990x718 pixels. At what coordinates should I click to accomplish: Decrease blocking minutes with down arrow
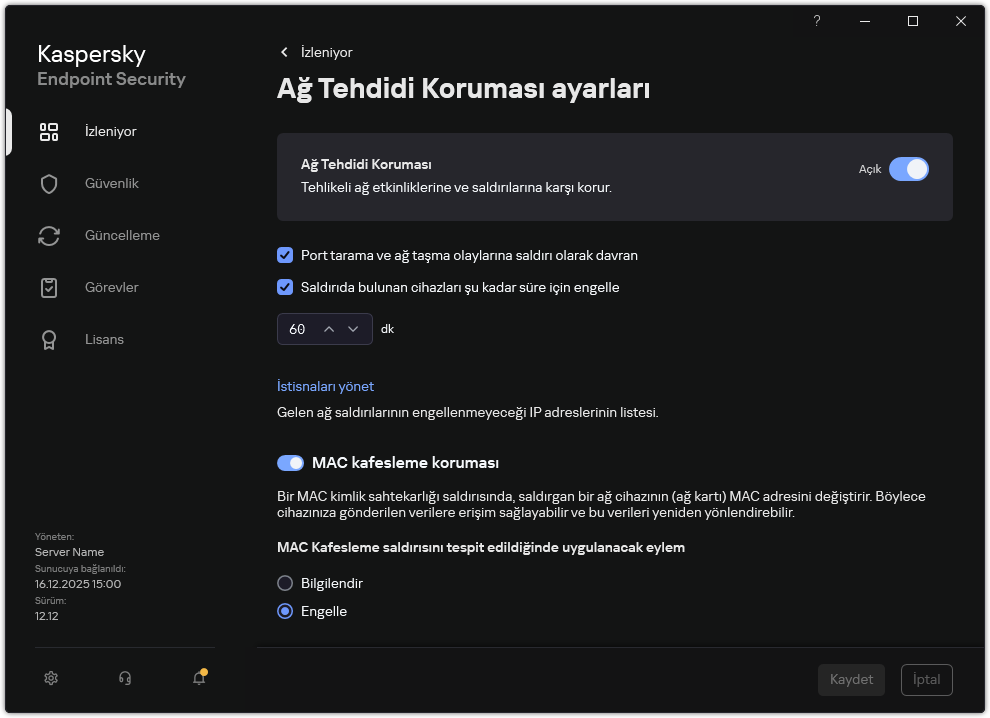click(353, 328)
